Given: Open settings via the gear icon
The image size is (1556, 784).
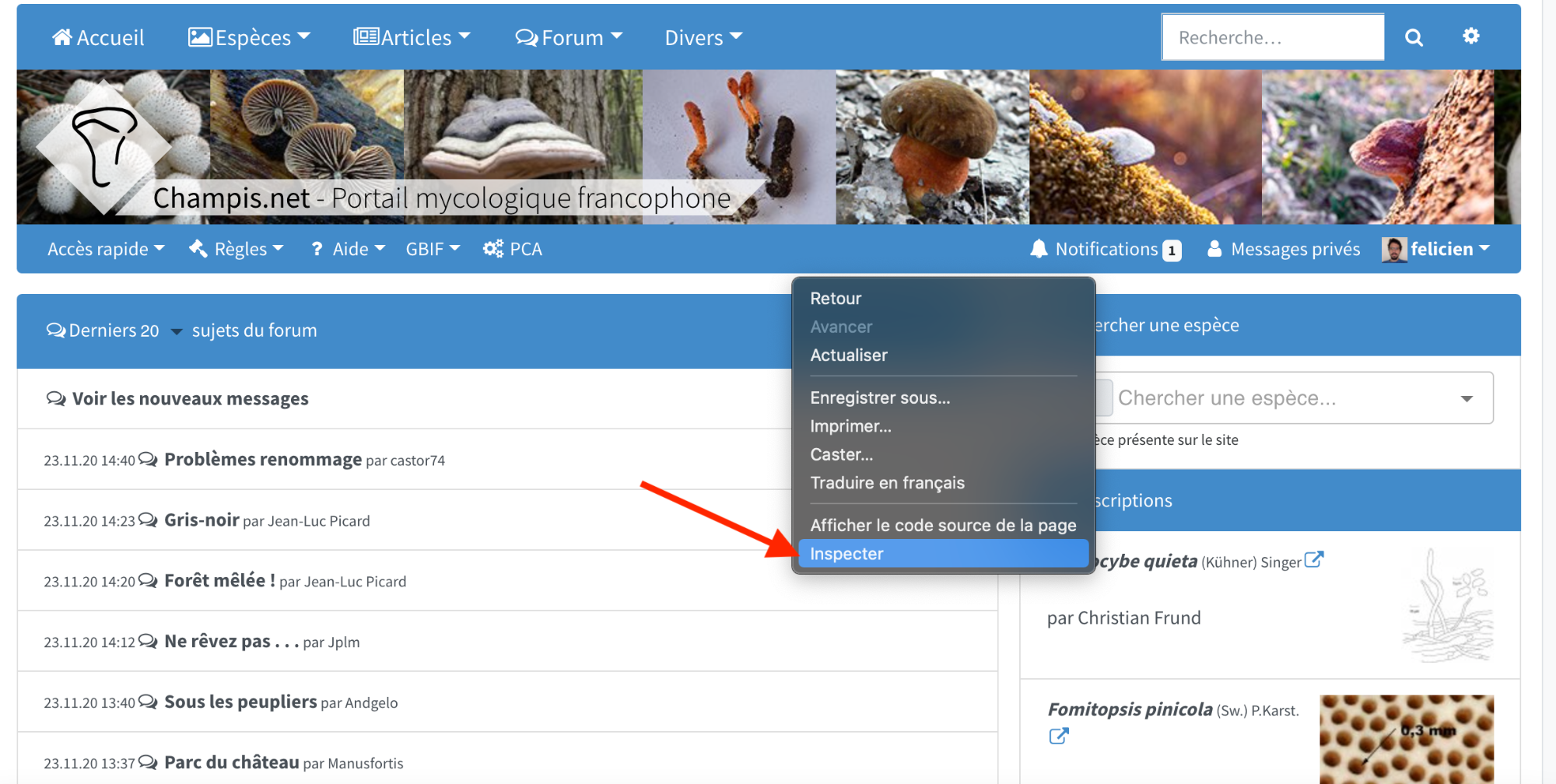Looking at the screenshot, I should point(1470,36).
